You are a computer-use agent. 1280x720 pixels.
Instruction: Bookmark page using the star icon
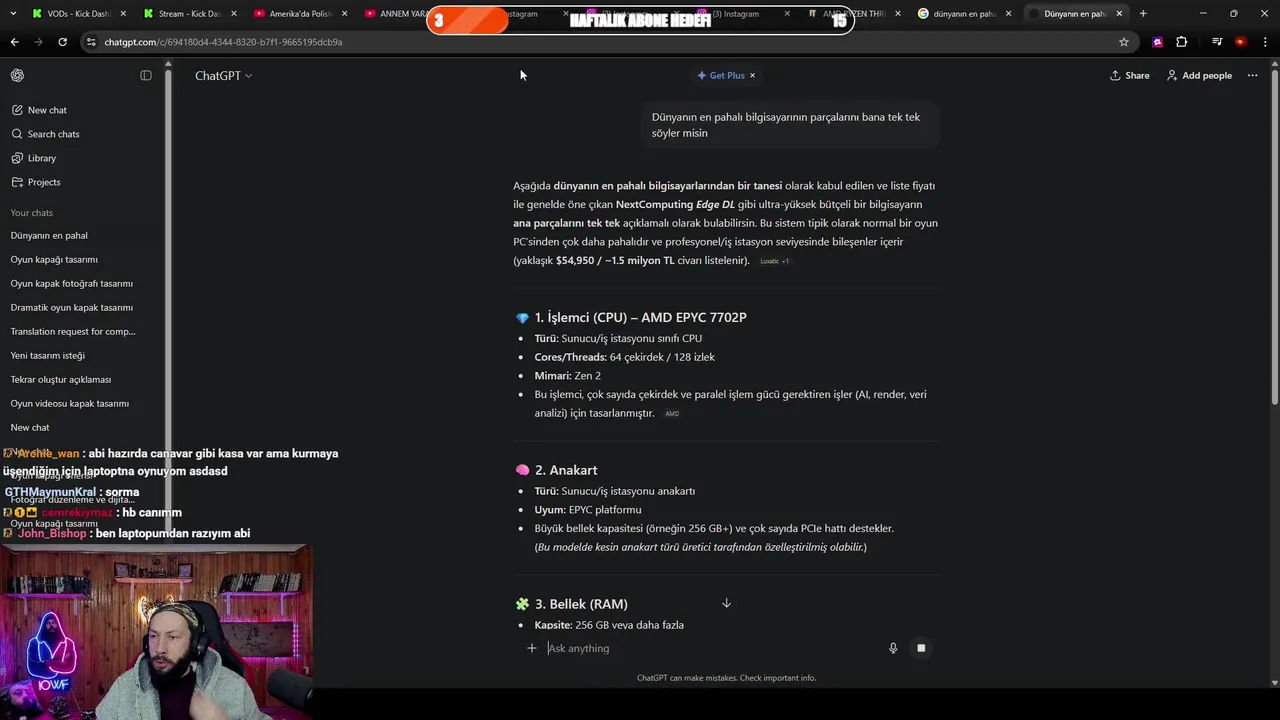click(1124, 42)
